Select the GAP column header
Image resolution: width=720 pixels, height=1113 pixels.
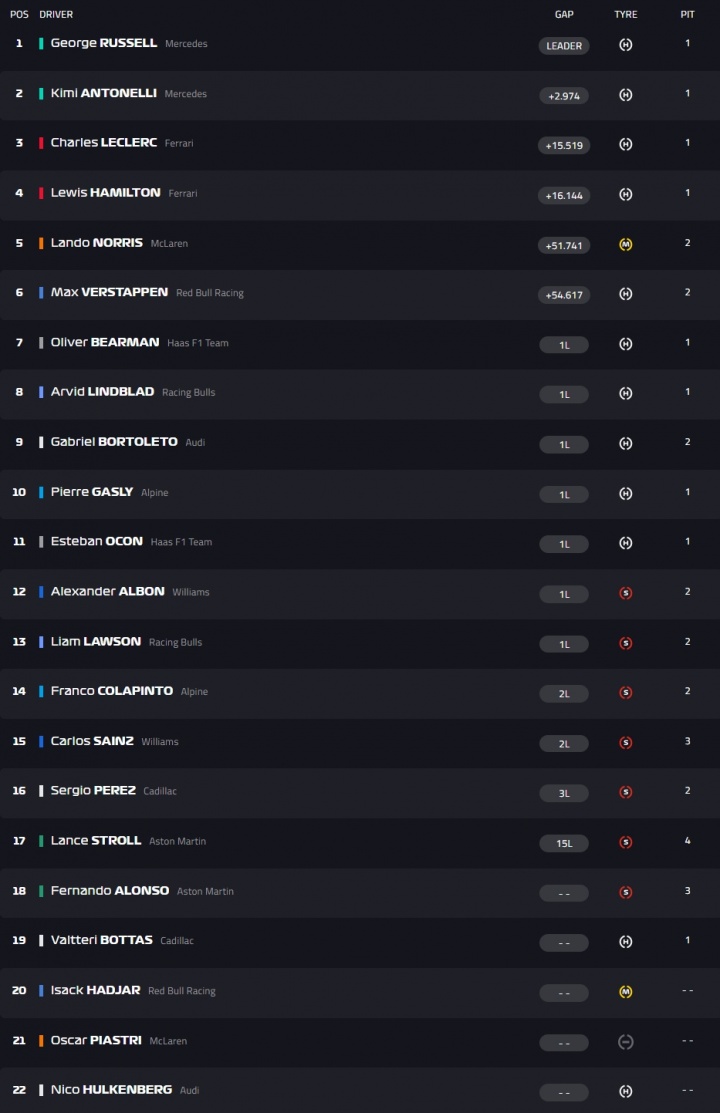pyautogui.click(x=564, y=15)
